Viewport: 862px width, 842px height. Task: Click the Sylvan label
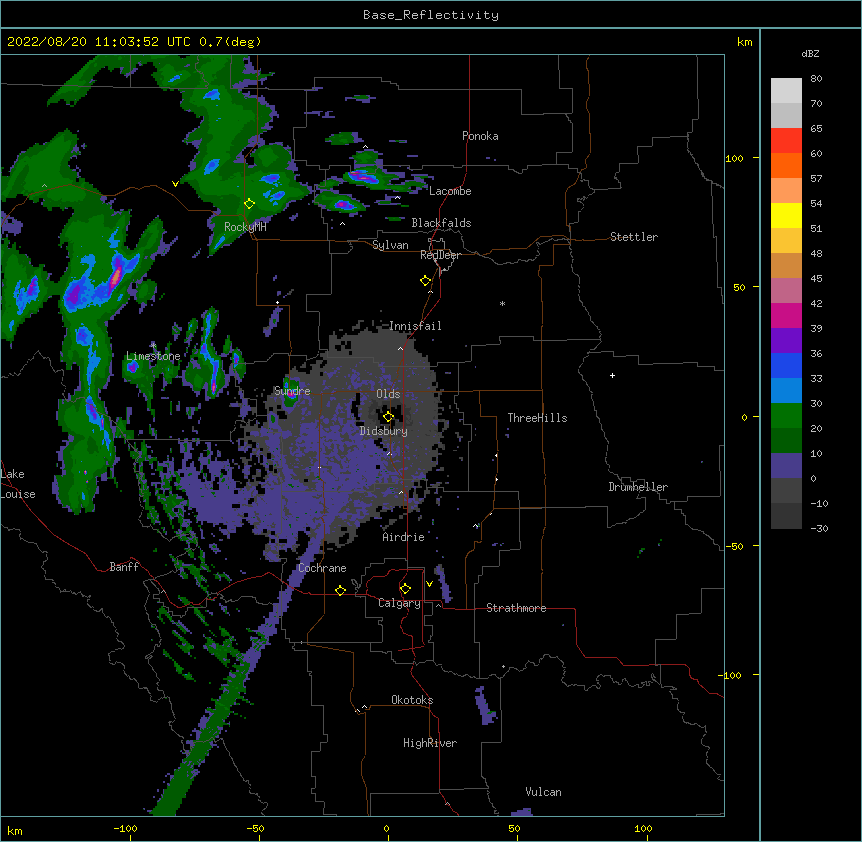pyautogui.click(x=390, y=245)
